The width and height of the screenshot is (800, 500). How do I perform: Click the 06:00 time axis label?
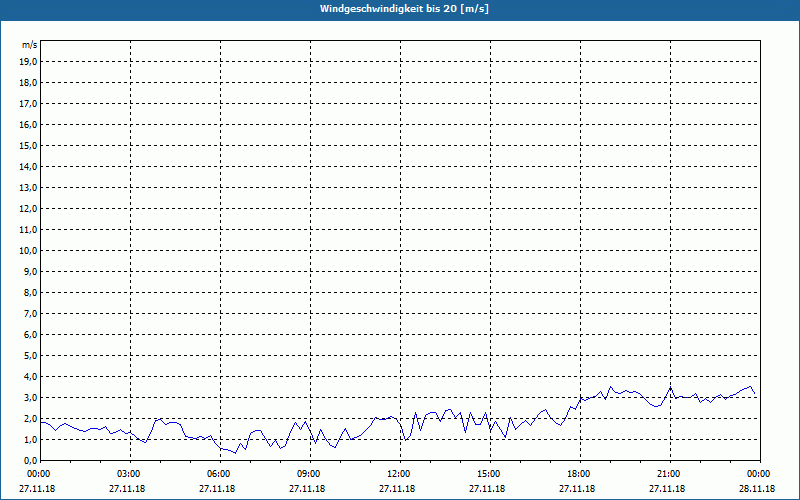[x=220, y=474]
